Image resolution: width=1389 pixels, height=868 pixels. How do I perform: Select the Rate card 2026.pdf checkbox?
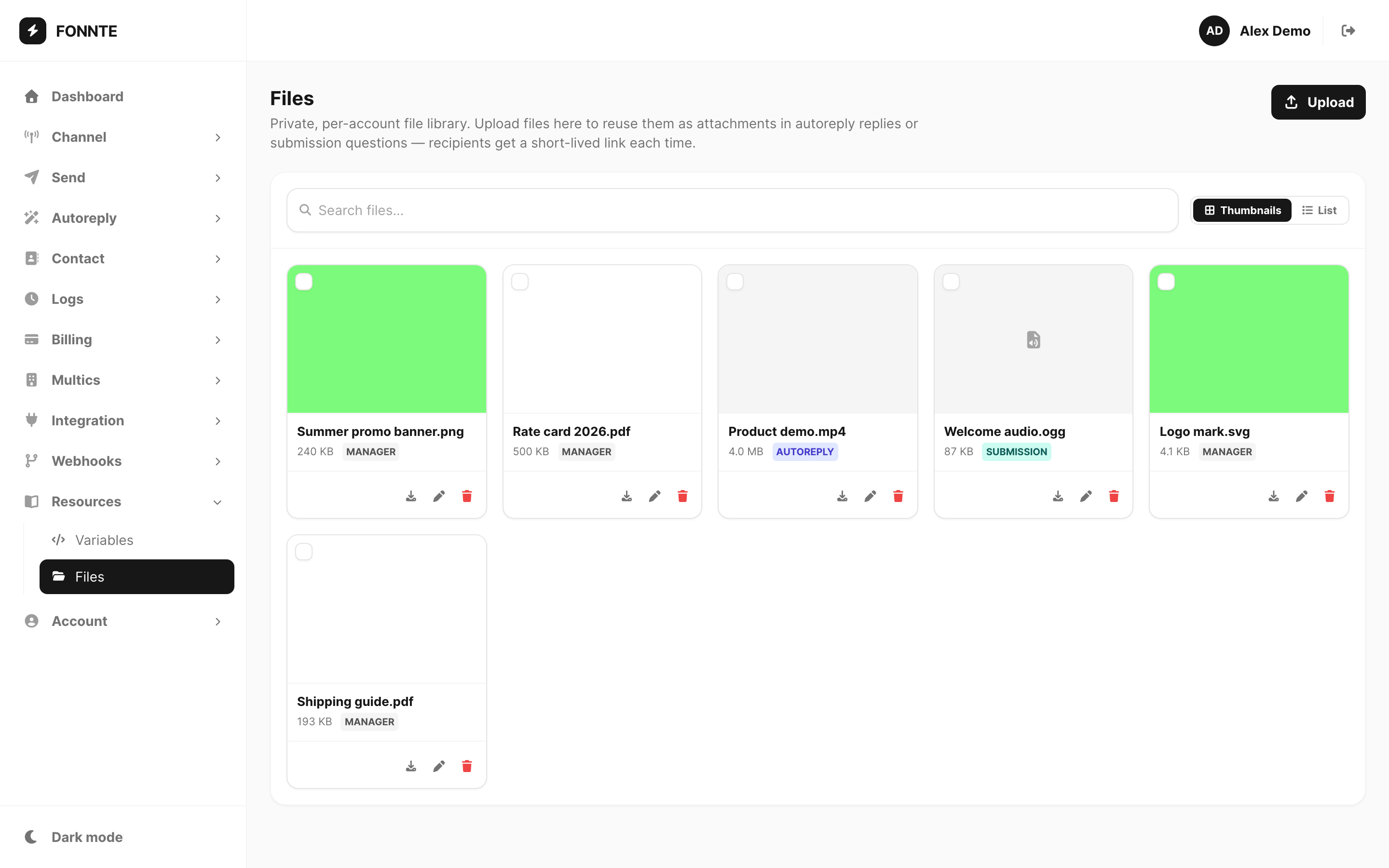coord(520,282)
